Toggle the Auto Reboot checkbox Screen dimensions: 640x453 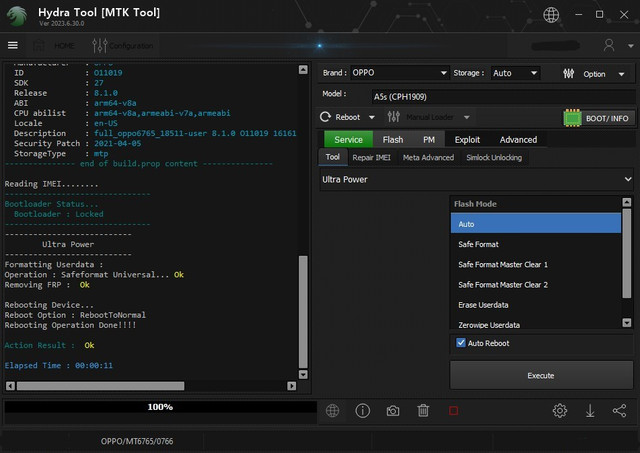tap(461, 343)
